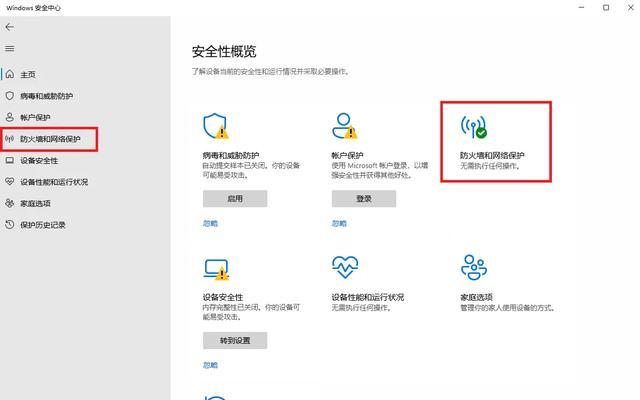The width and height of the screenshot is (640, 400).
Task: Click the 病毒和威胁防护 card title
Action: coord(231,156)
